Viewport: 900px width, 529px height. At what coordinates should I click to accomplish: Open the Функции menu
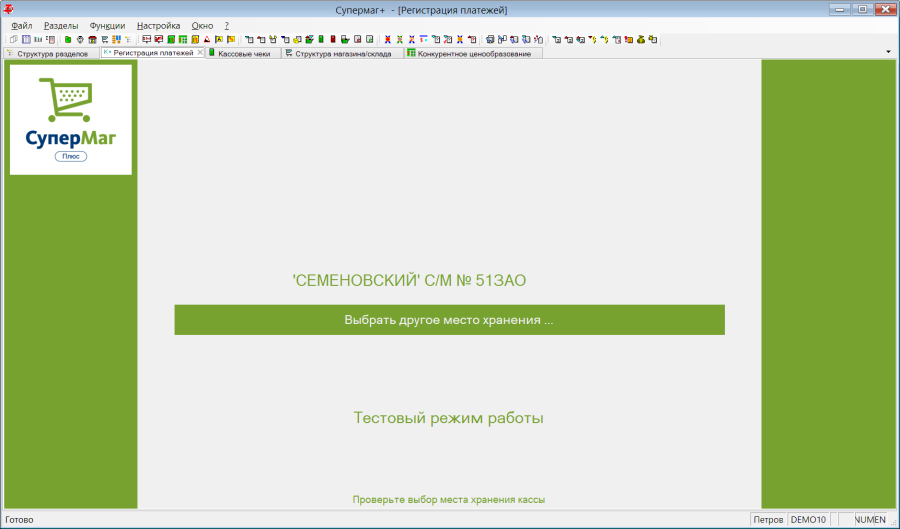click(107, 26)
